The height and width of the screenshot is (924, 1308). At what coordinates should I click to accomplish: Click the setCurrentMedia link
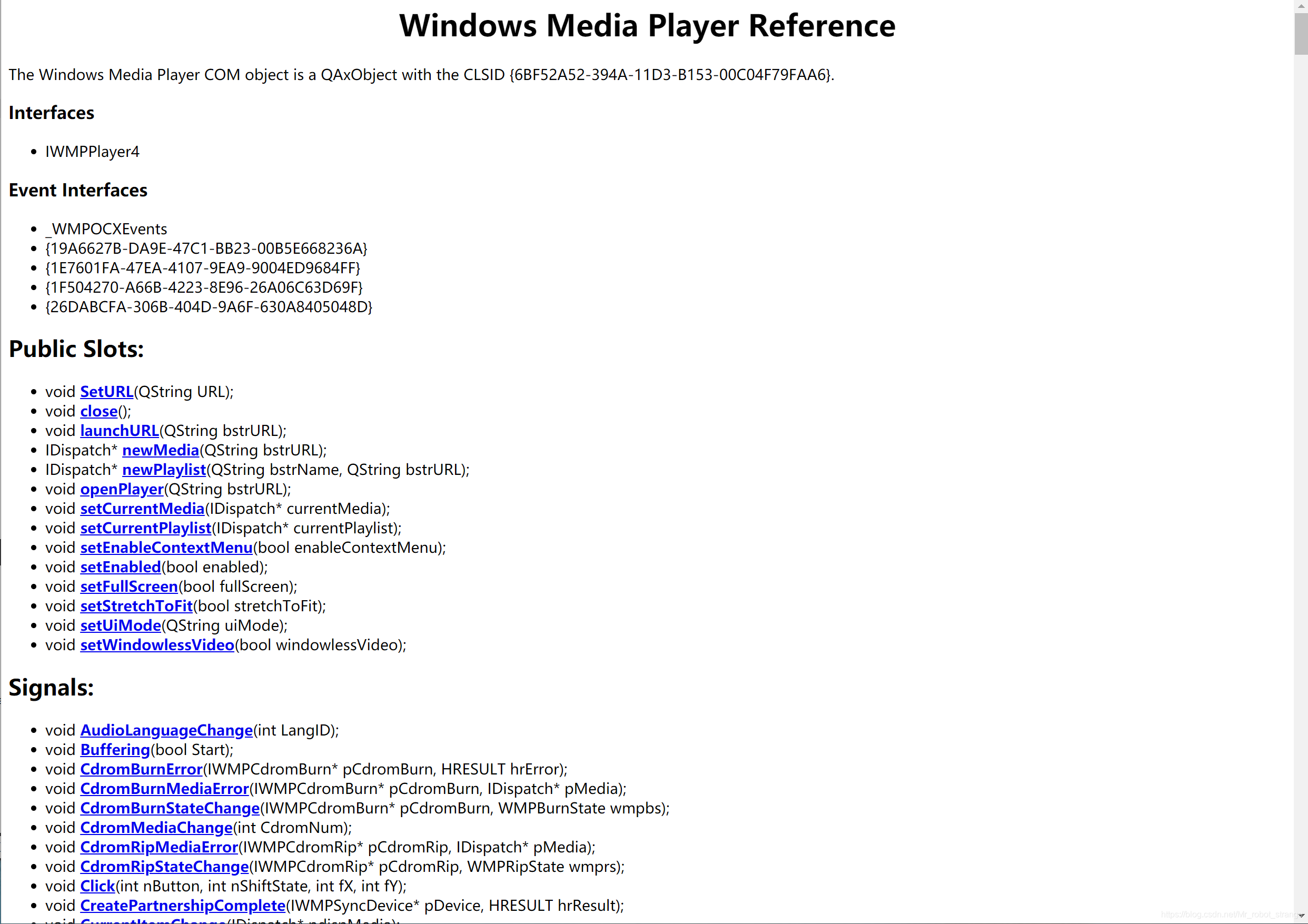[x=142, y=509]
